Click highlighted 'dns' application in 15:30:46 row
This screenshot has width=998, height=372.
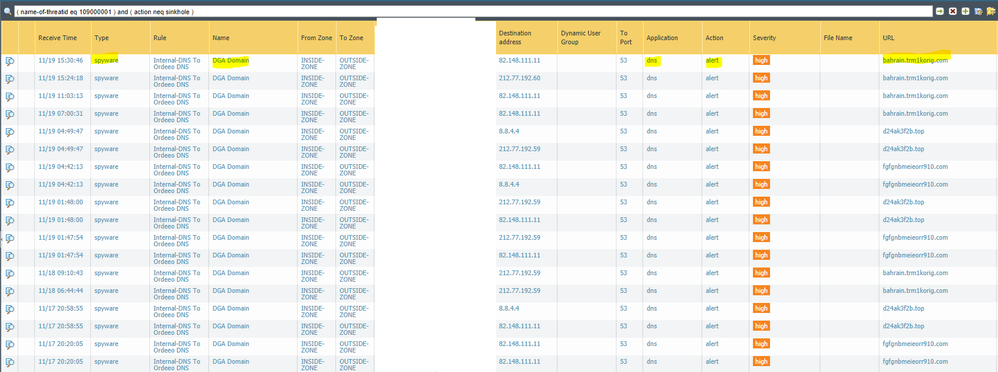pyautogui.click(x=652, y=60)
